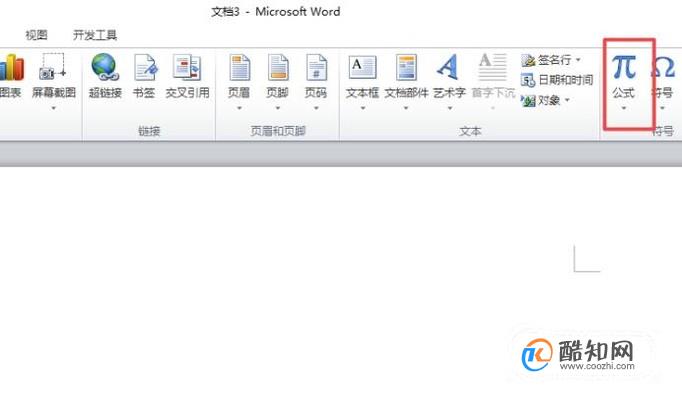682x409 pixels.
Task: Select the 屏幕截图 screenshot icon
Action: 53,67
